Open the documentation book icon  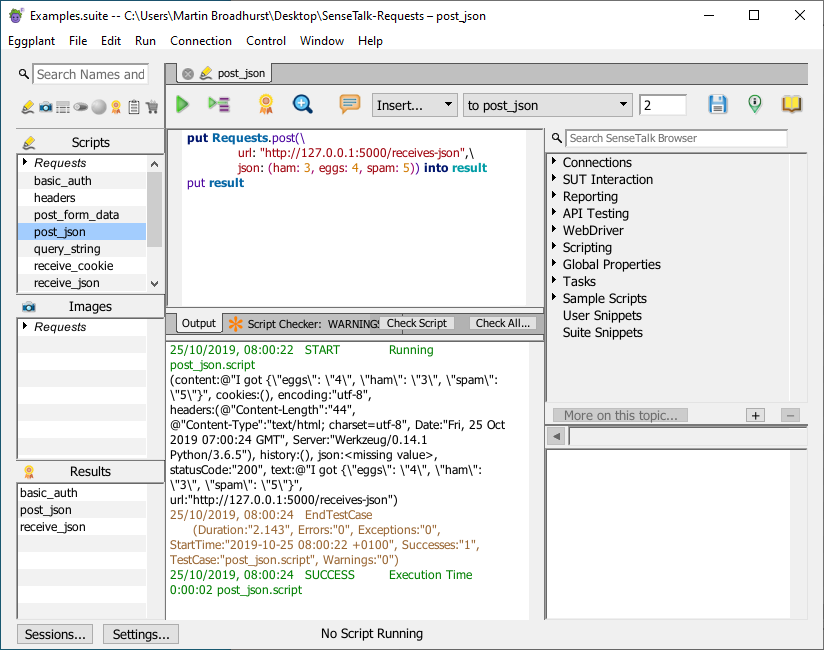791,104
